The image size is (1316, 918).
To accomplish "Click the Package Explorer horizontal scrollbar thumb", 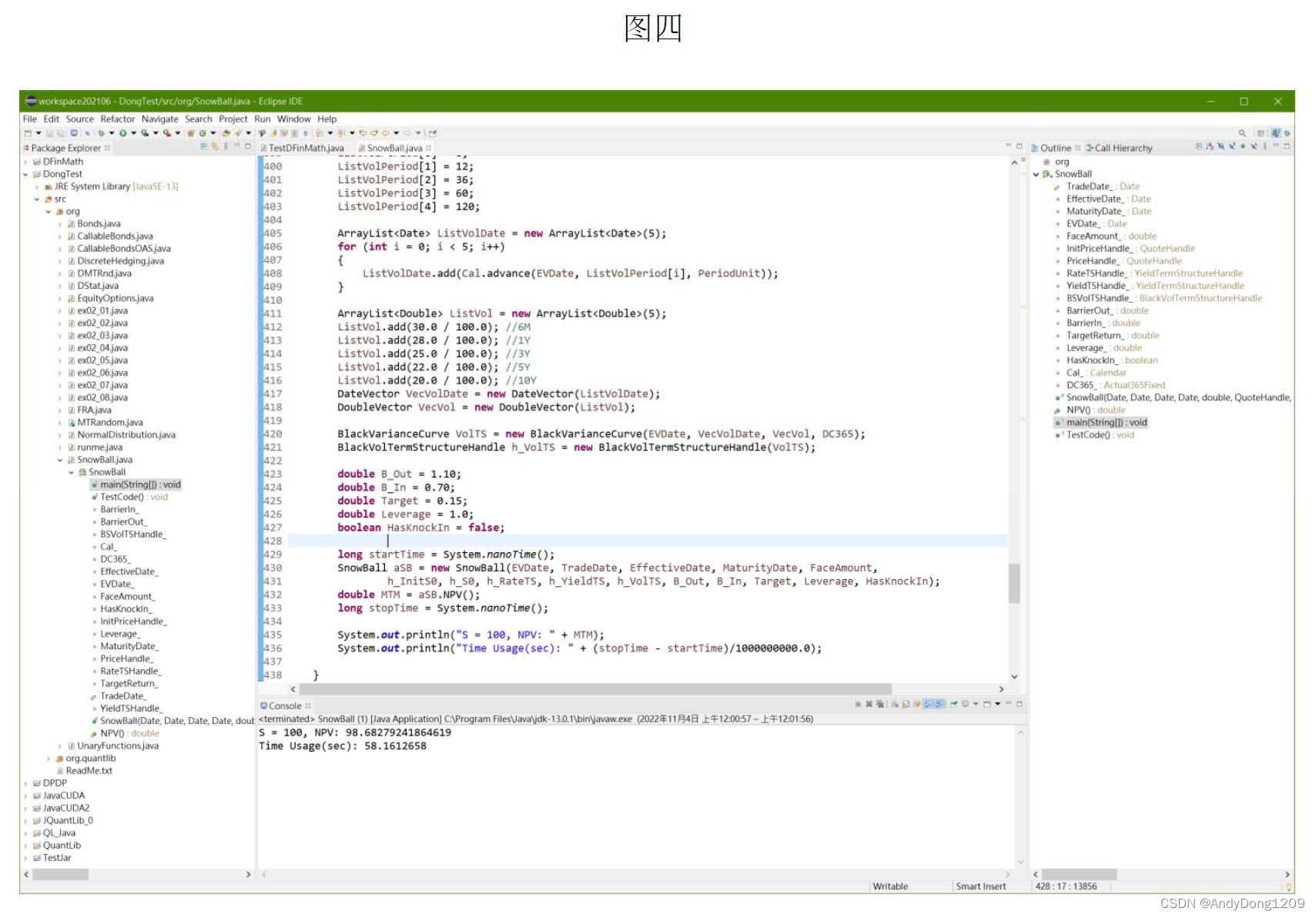I will pyautogui.click(x=60, y=874).
